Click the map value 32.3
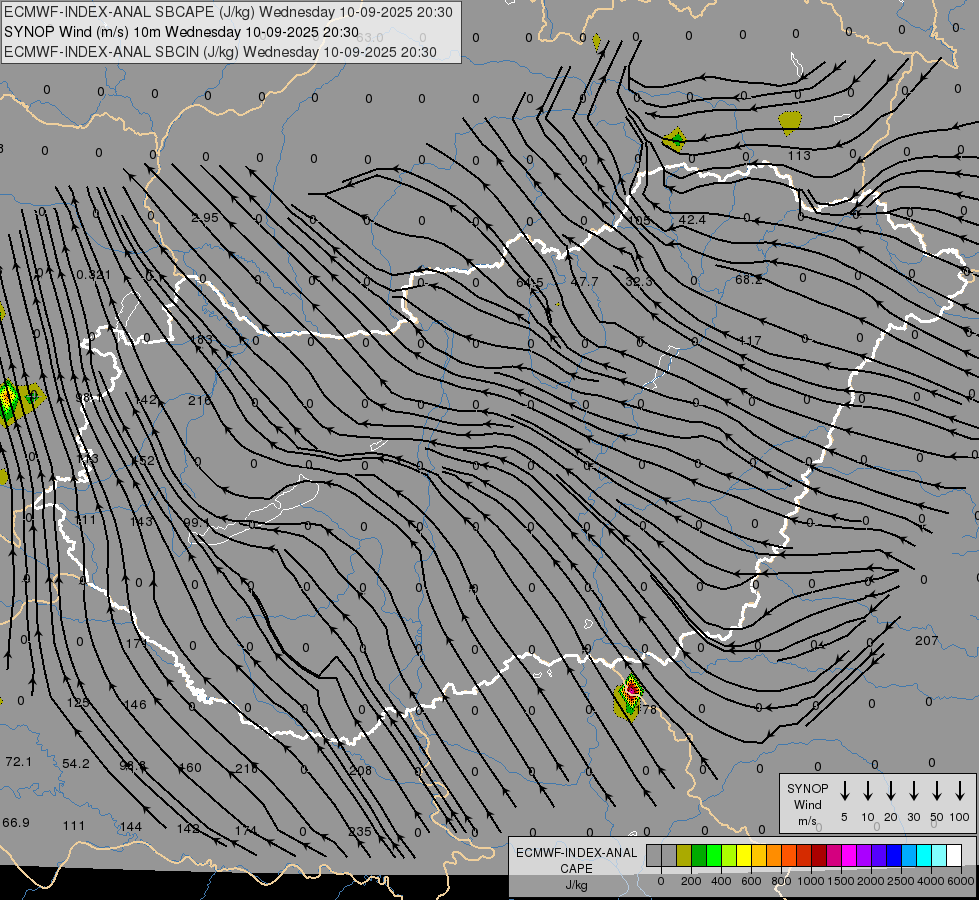 tap(639, 282)
